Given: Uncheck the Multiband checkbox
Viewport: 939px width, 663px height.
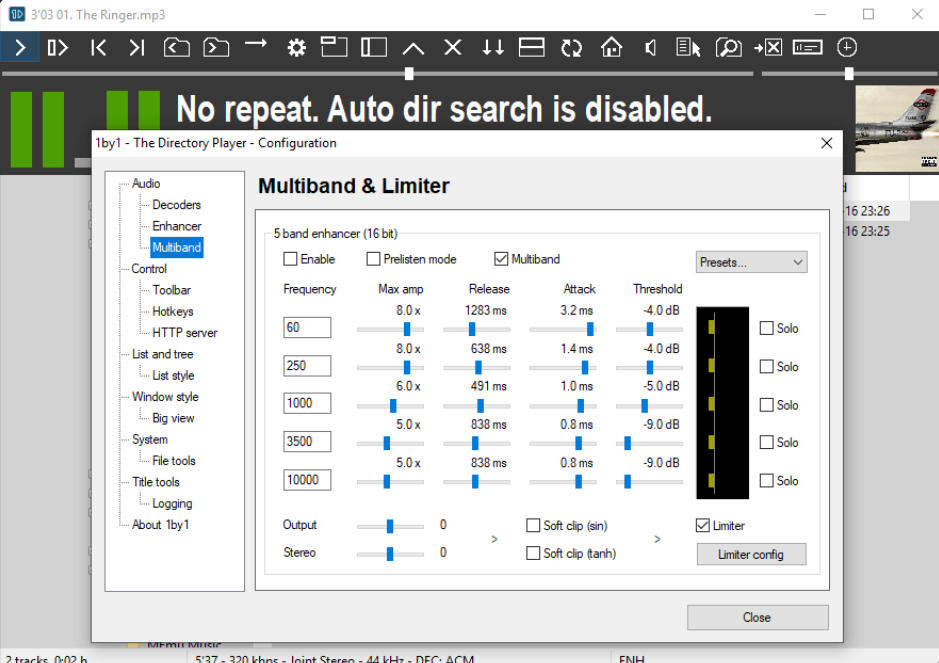Looking at the screenshot, I should pos(501,259).
